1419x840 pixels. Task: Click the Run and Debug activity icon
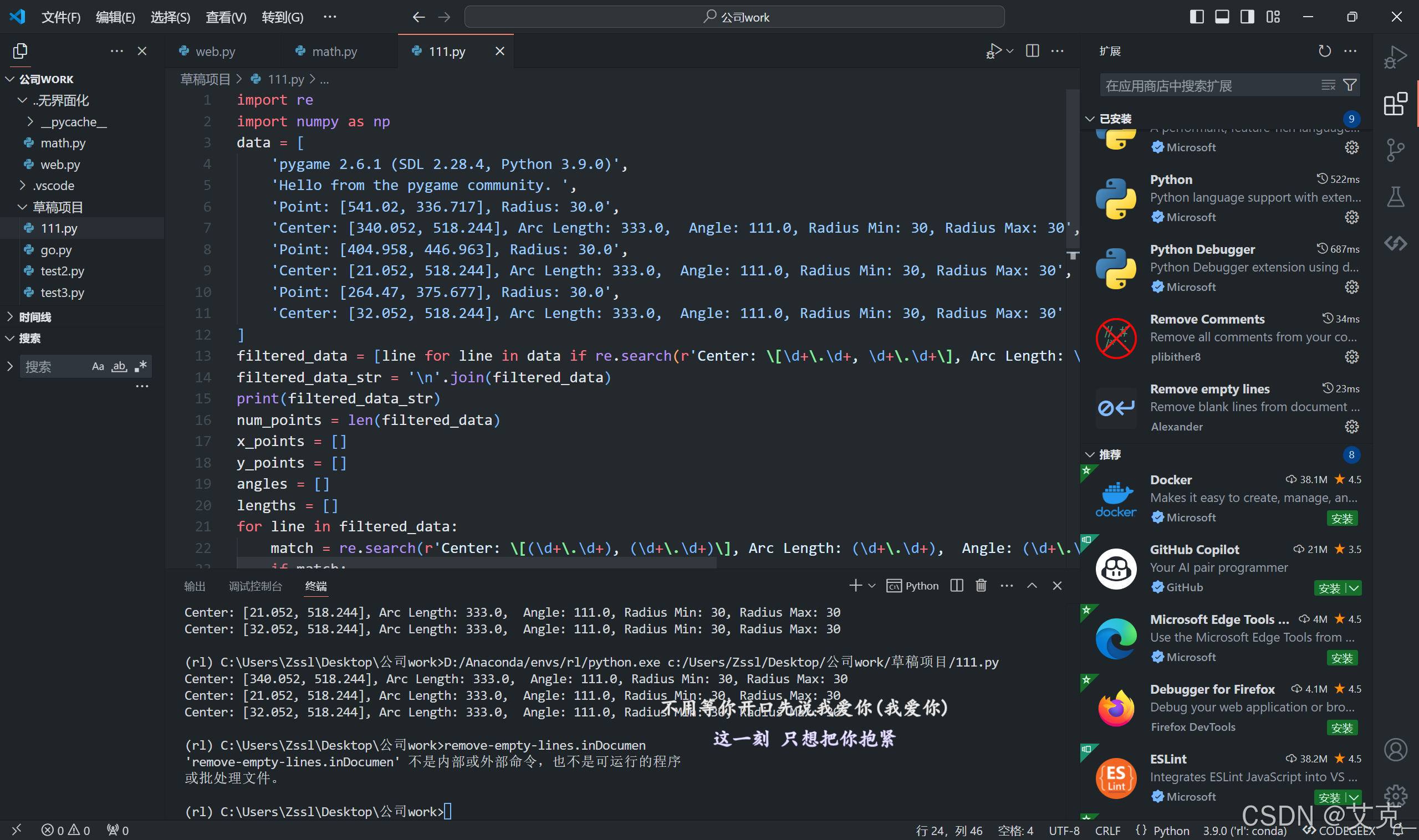click(x=1395, y=57)
